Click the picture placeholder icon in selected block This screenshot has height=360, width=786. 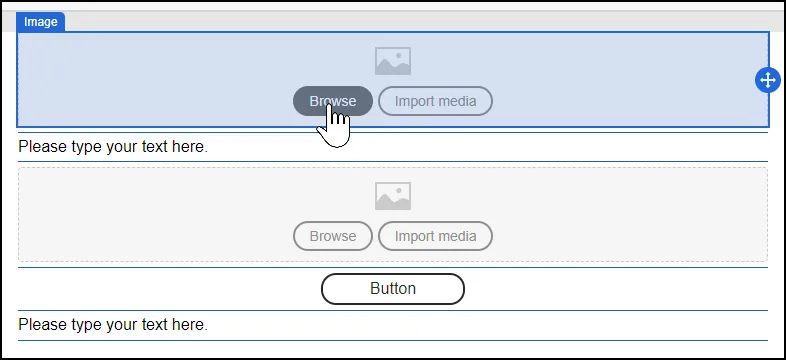393,61
